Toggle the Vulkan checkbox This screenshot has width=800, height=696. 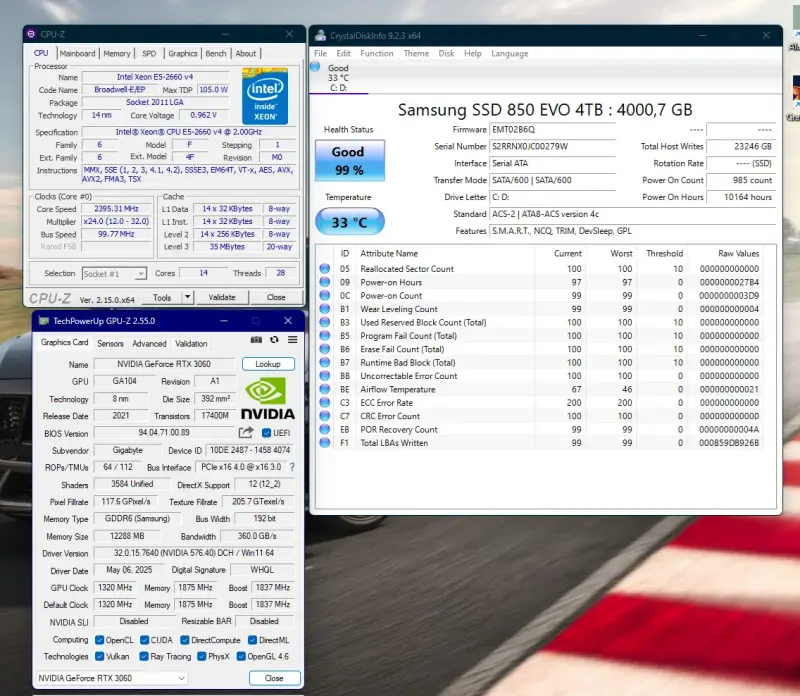pyautogui.click(x=99, y=656)
